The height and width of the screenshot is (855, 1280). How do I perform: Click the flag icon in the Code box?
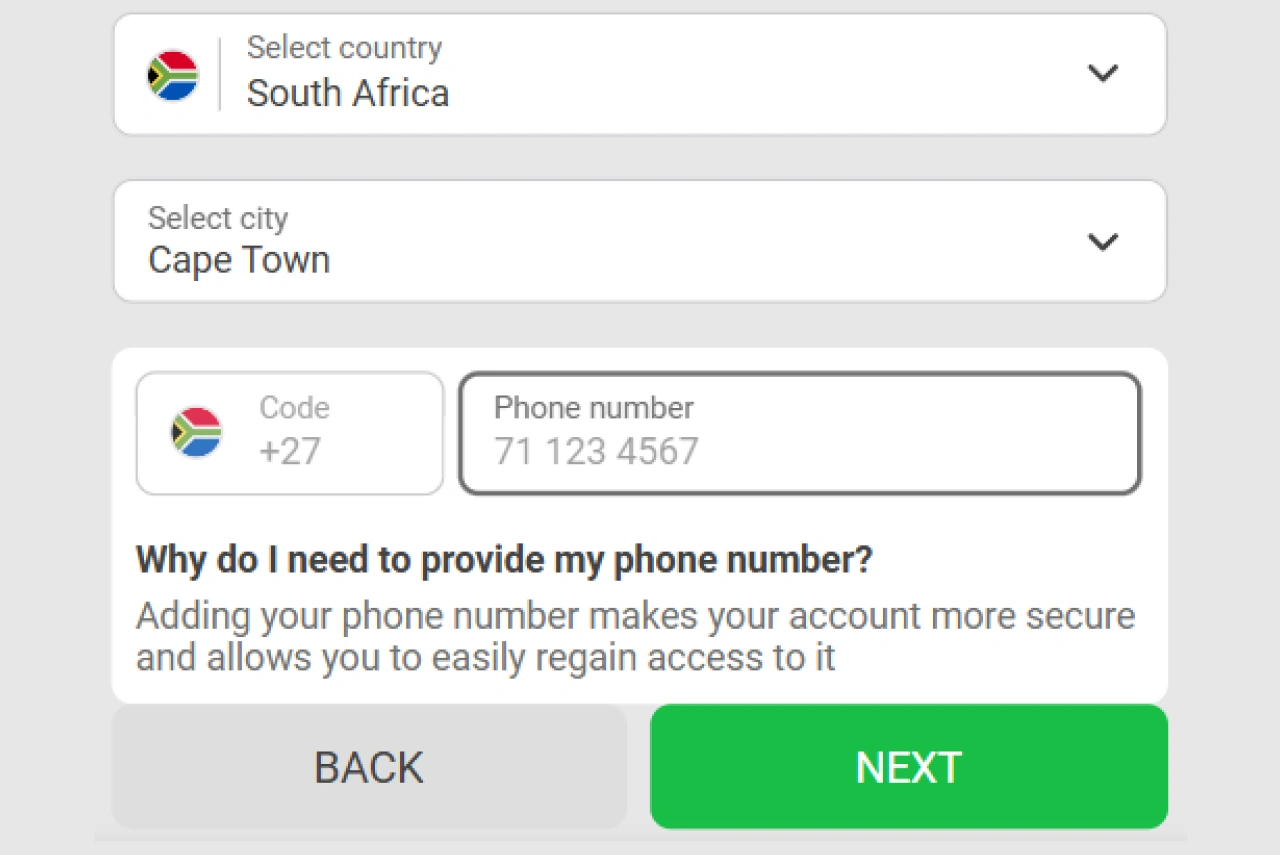(x=196, y=432)
